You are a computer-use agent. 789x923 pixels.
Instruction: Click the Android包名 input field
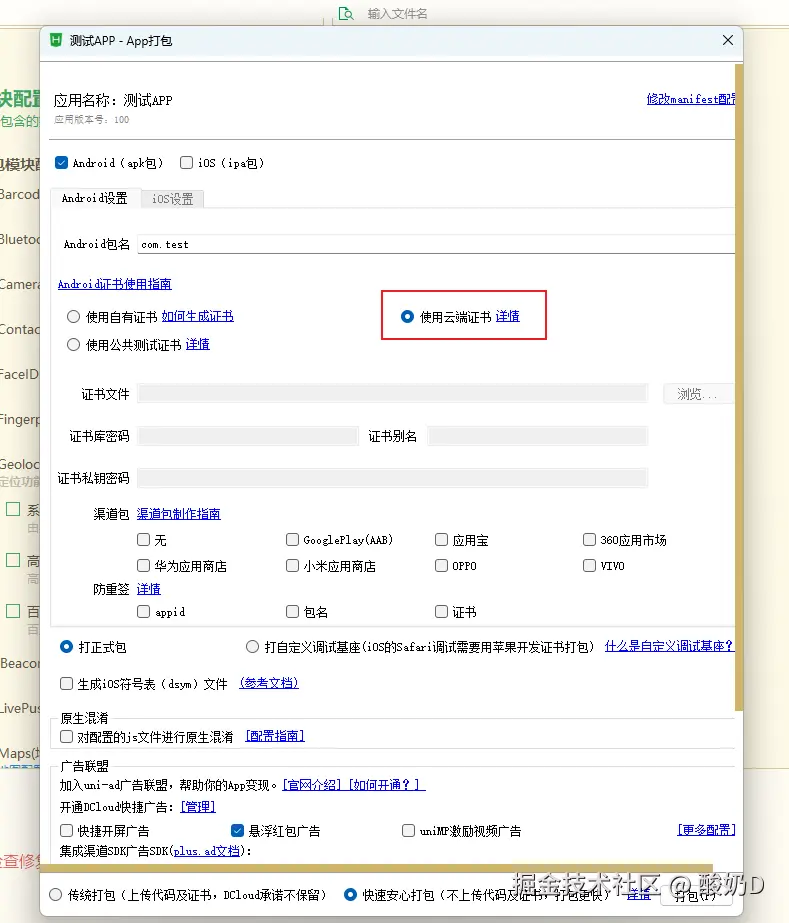pos(436,244)
